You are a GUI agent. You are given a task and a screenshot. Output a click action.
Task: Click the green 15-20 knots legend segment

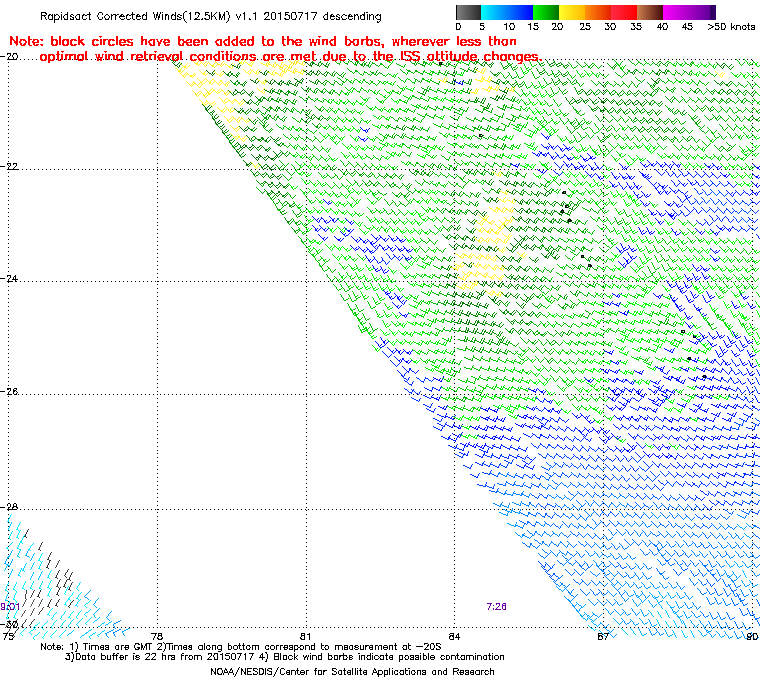pos(546,12)
